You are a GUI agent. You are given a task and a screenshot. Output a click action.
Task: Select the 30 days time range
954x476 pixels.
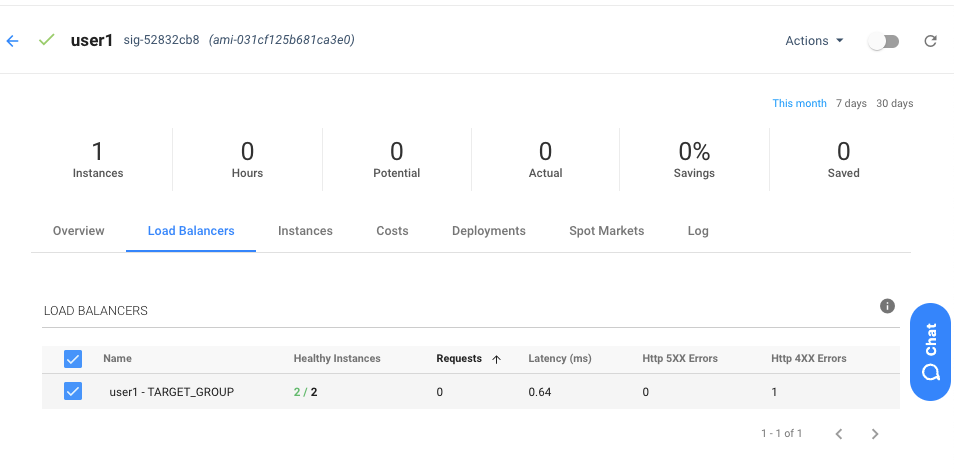(x=894, y=103)
